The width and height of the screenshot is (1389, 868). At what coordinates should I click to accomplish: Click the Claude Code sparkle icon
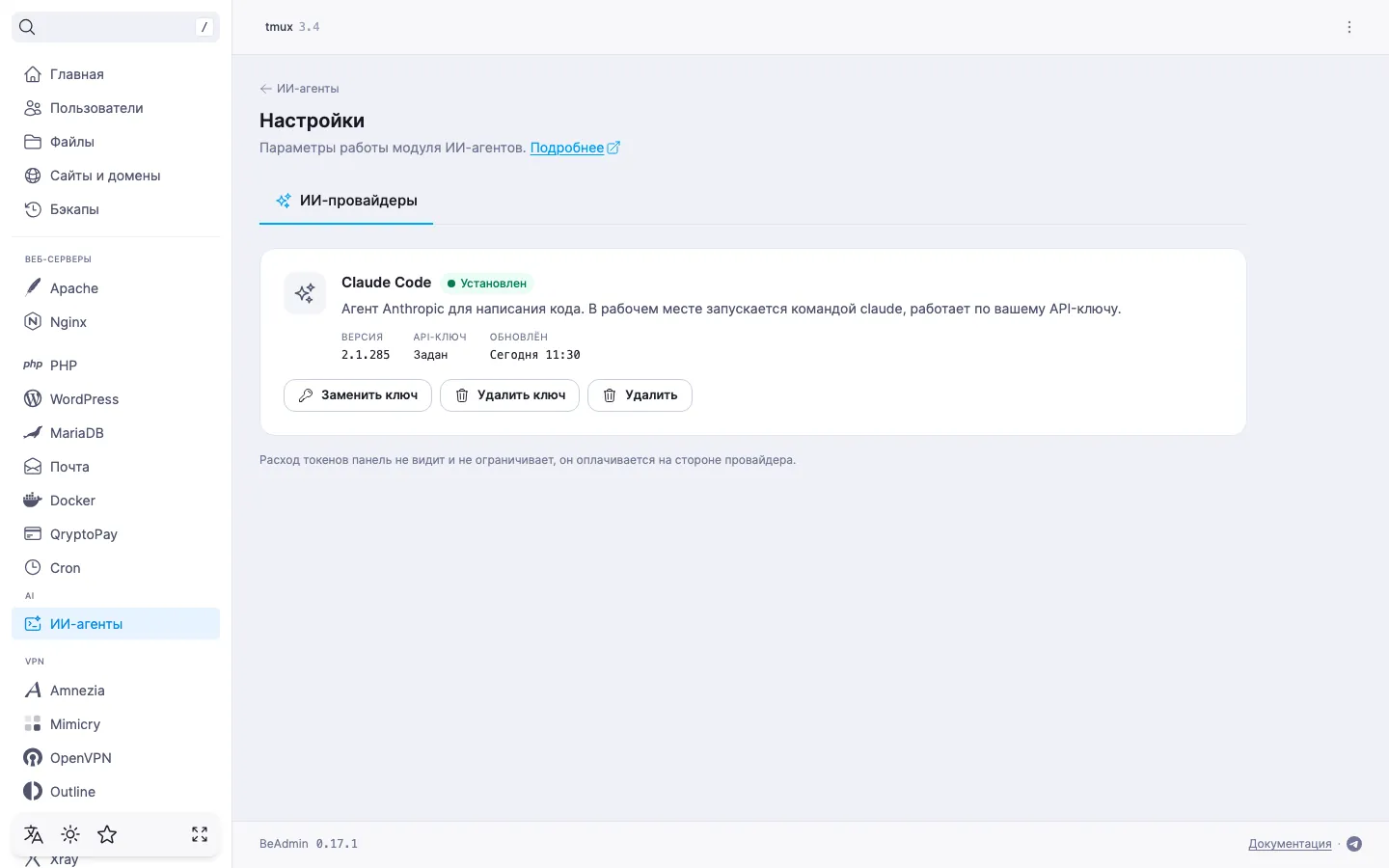pos(305,293)
